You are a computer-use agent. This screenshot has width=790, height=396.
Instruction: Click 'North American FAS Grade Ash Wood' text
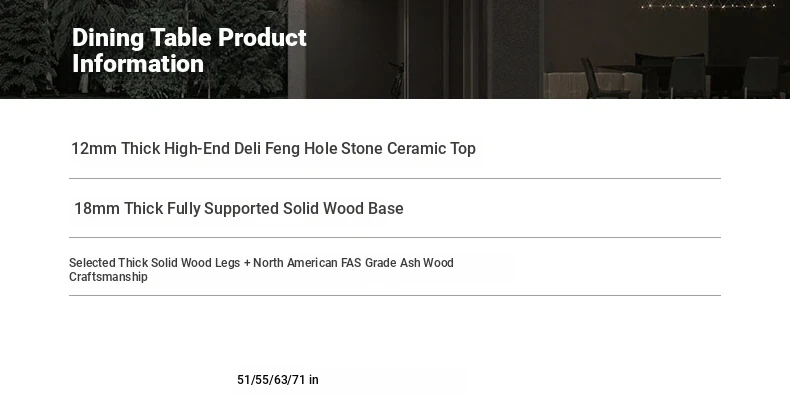pyautogui.click(x=353, y=263)
